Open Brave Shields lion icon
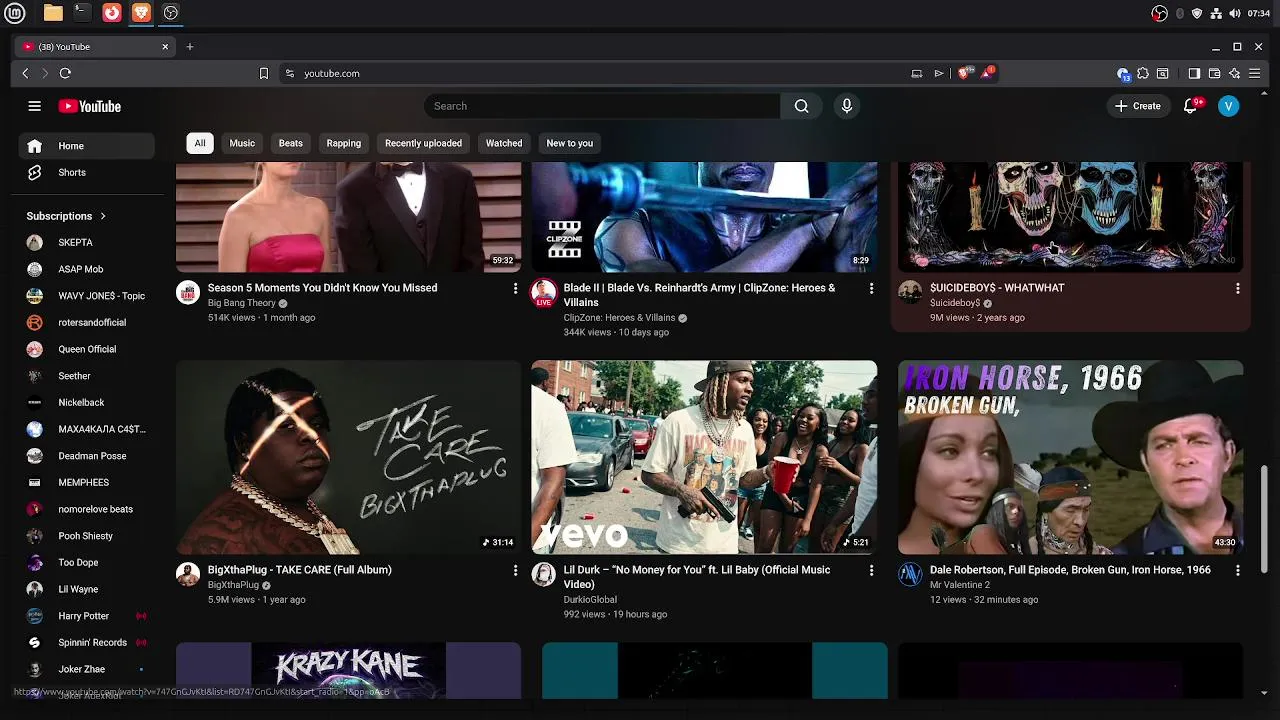This screenshot has width=1280, height=720. click(x=964, y=73)
